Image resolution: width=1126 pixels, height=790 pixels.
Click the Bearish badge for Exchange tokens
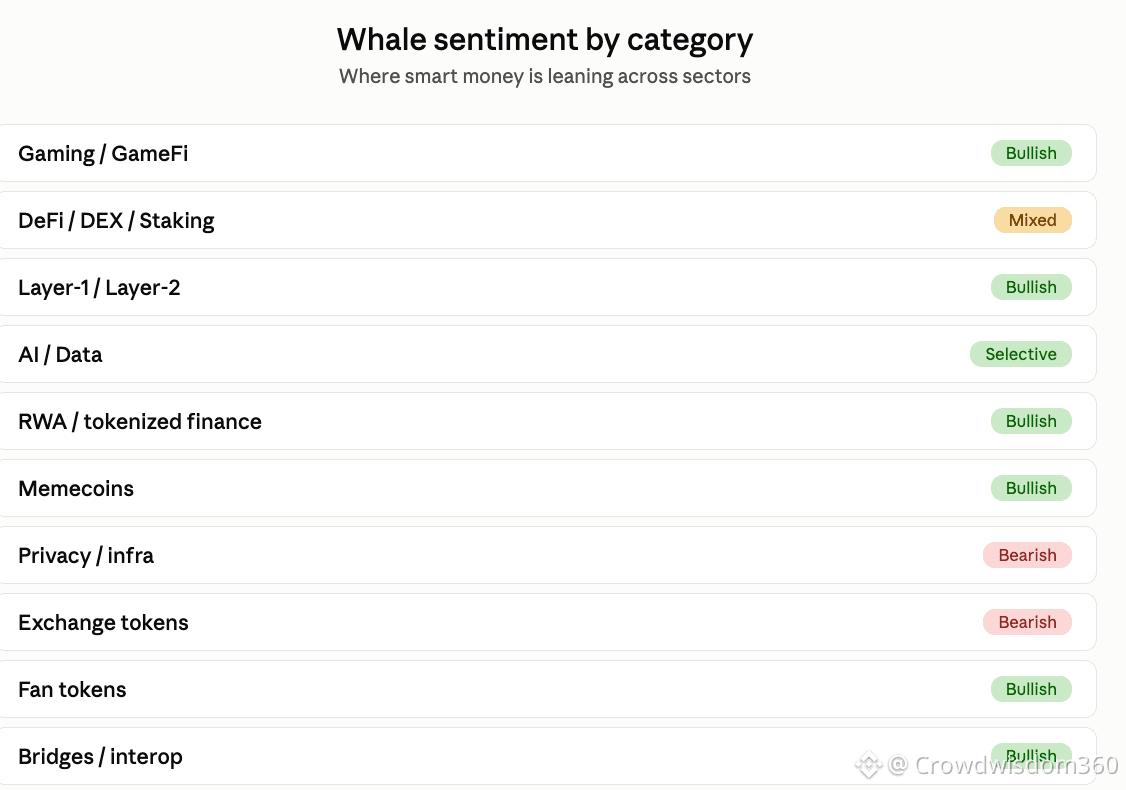1028,622
